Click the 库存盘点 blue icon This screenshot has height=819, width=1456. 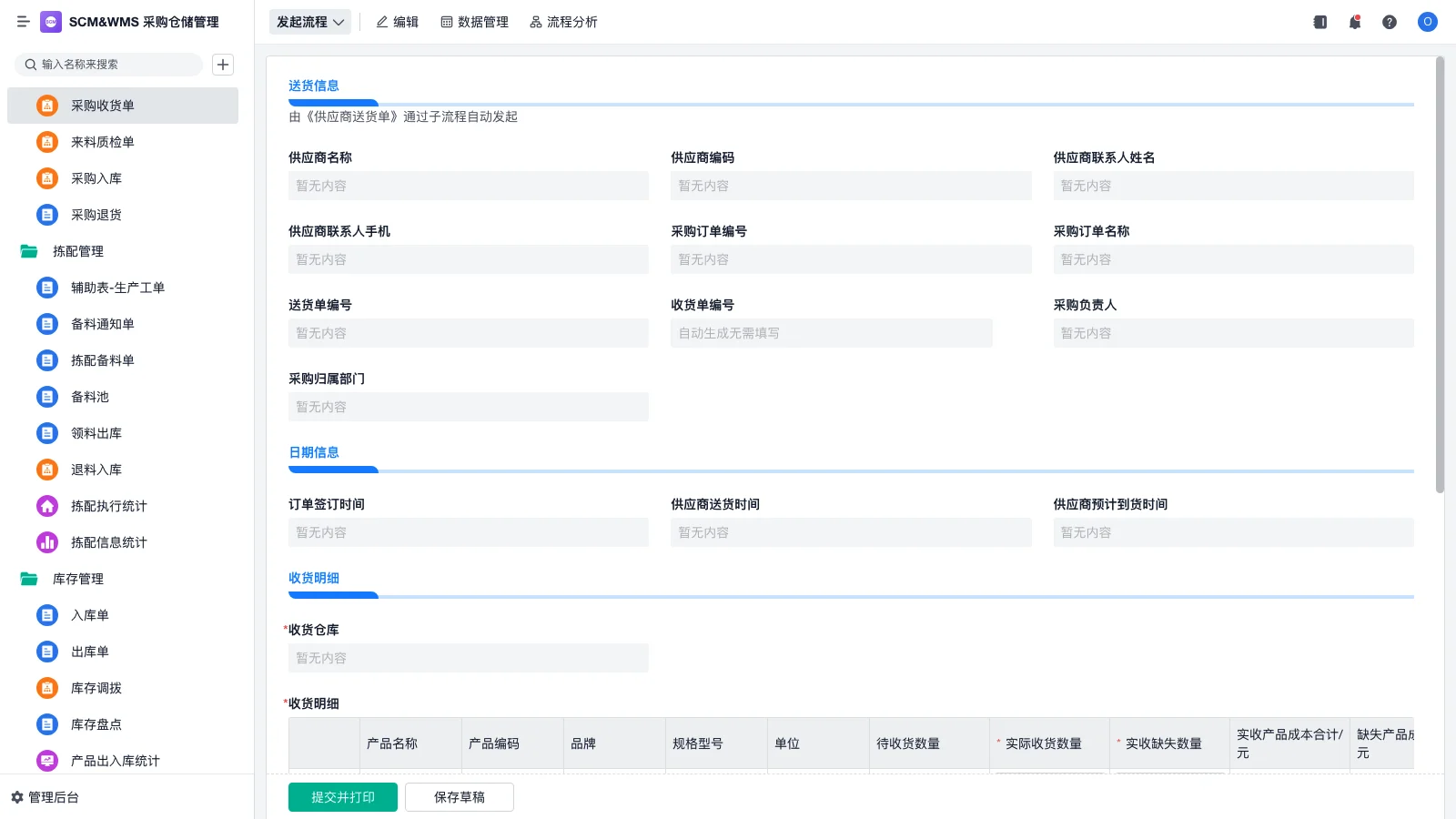pyautogui.click(x=47, y=724)
